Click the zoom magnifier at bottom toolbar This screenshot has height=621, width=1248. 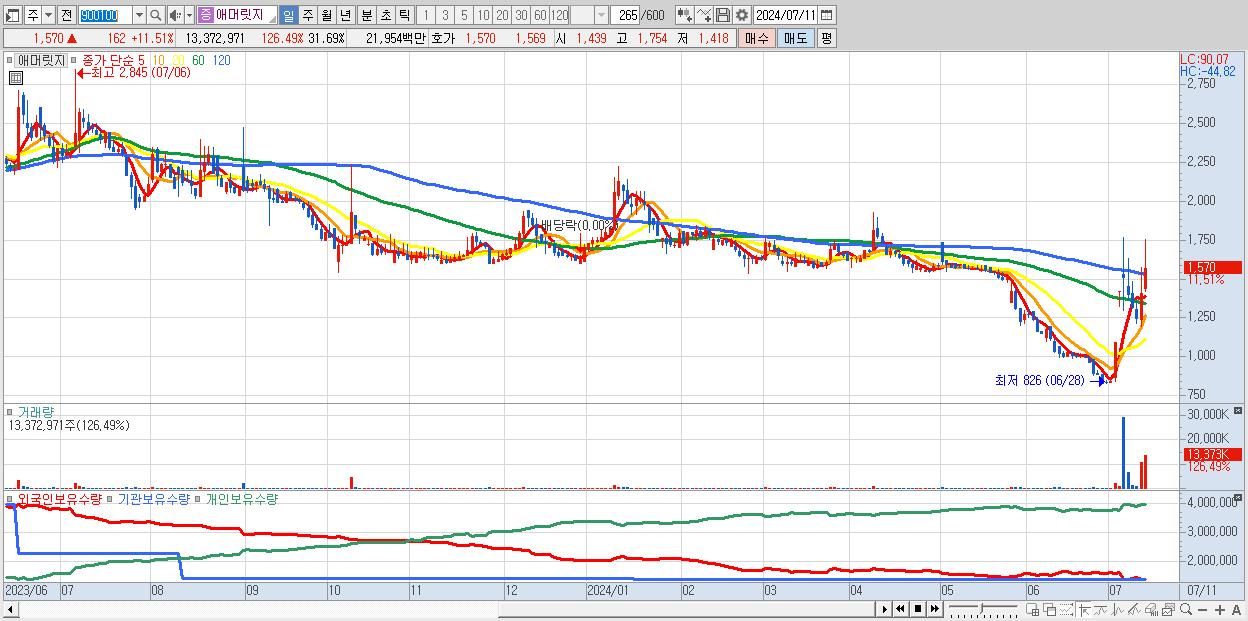point(1186,609)
